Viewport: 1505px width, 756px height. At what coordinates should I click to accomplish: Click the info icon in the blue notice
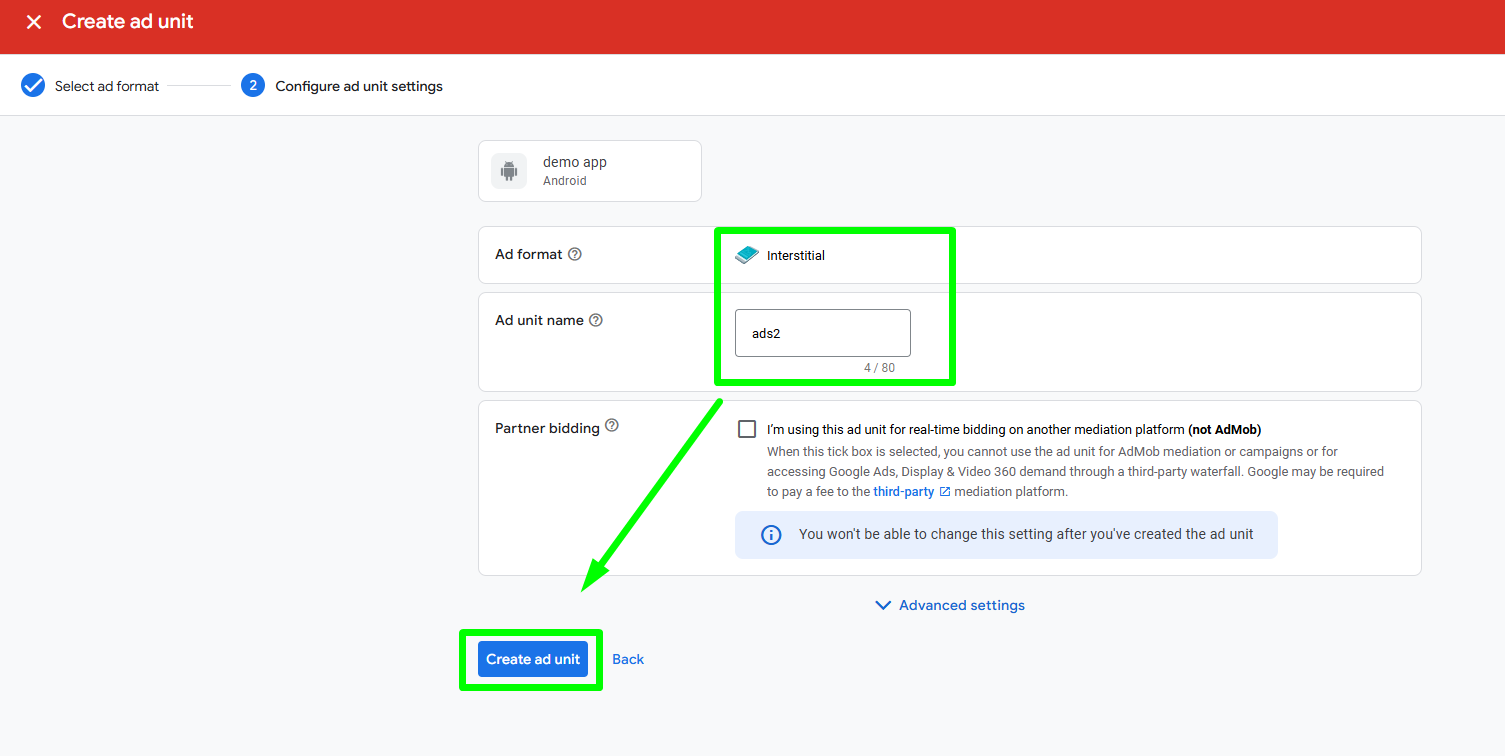pos(771,535)
